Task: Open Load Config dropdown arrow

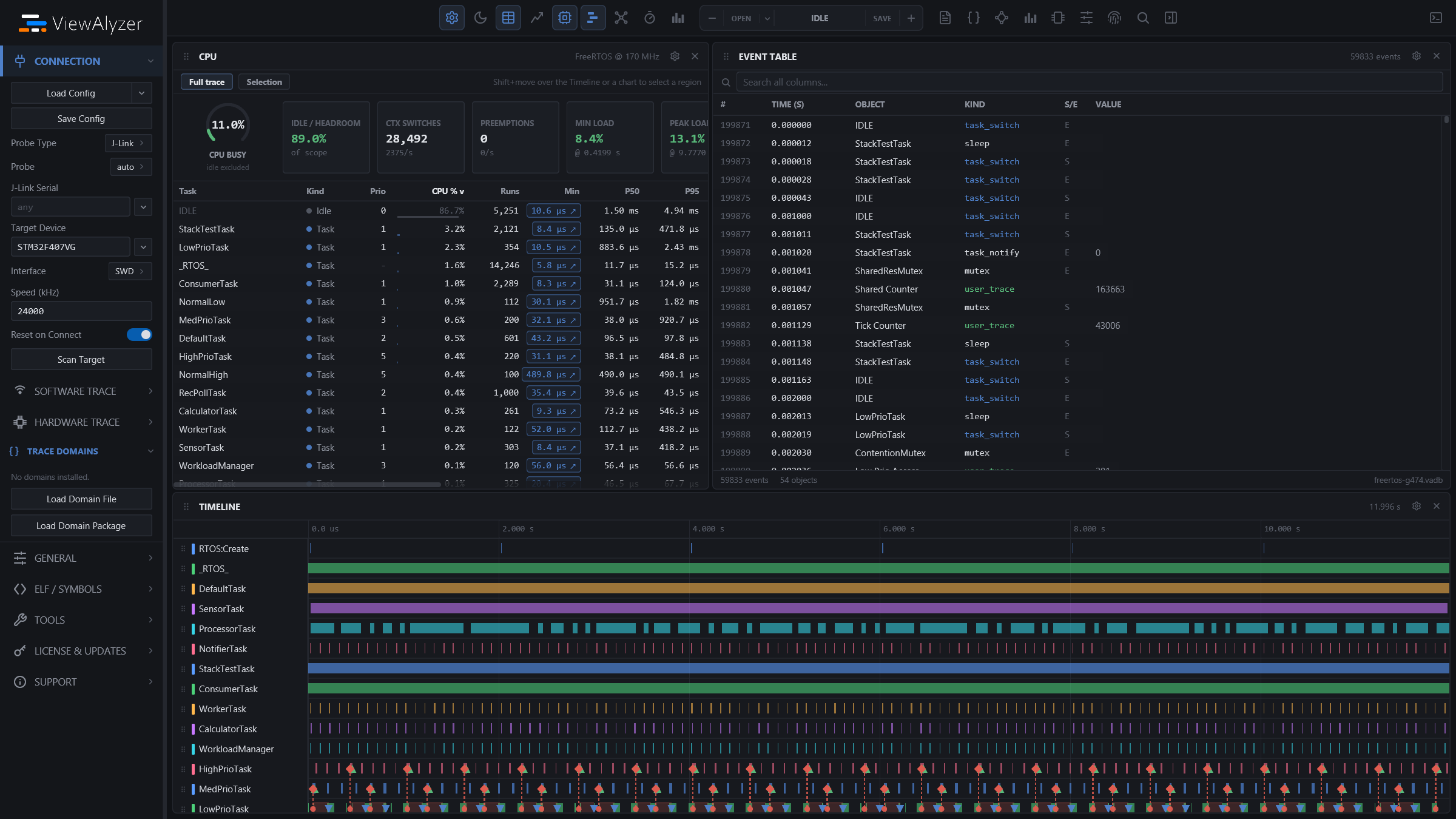Action: (141, 93)
